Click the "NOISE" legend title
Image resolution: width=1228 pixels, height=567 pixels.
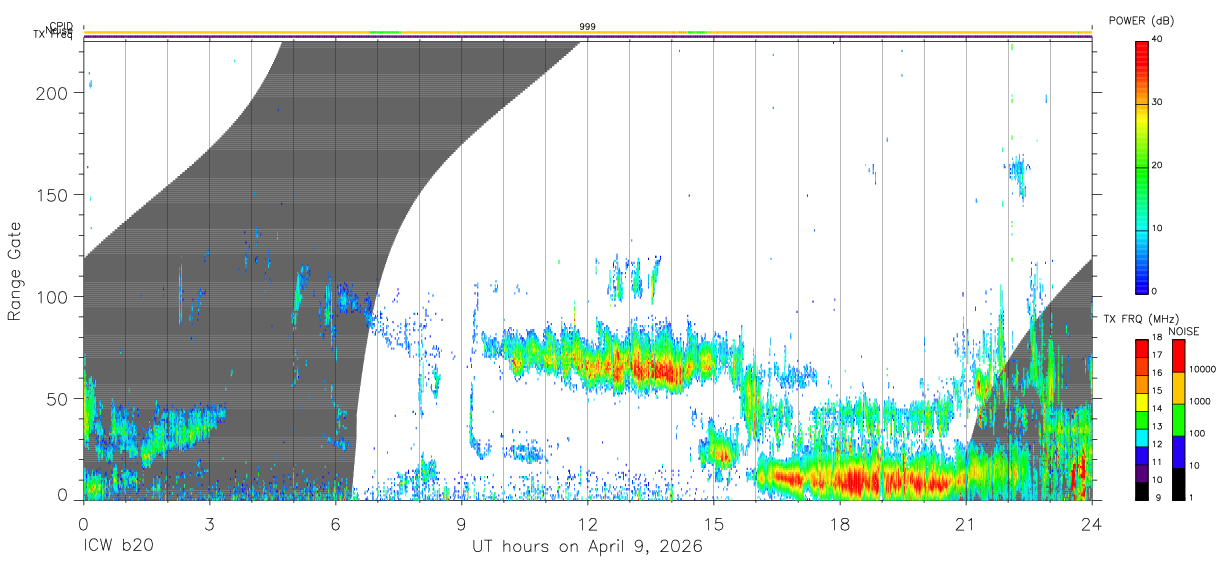(1184, 331)
